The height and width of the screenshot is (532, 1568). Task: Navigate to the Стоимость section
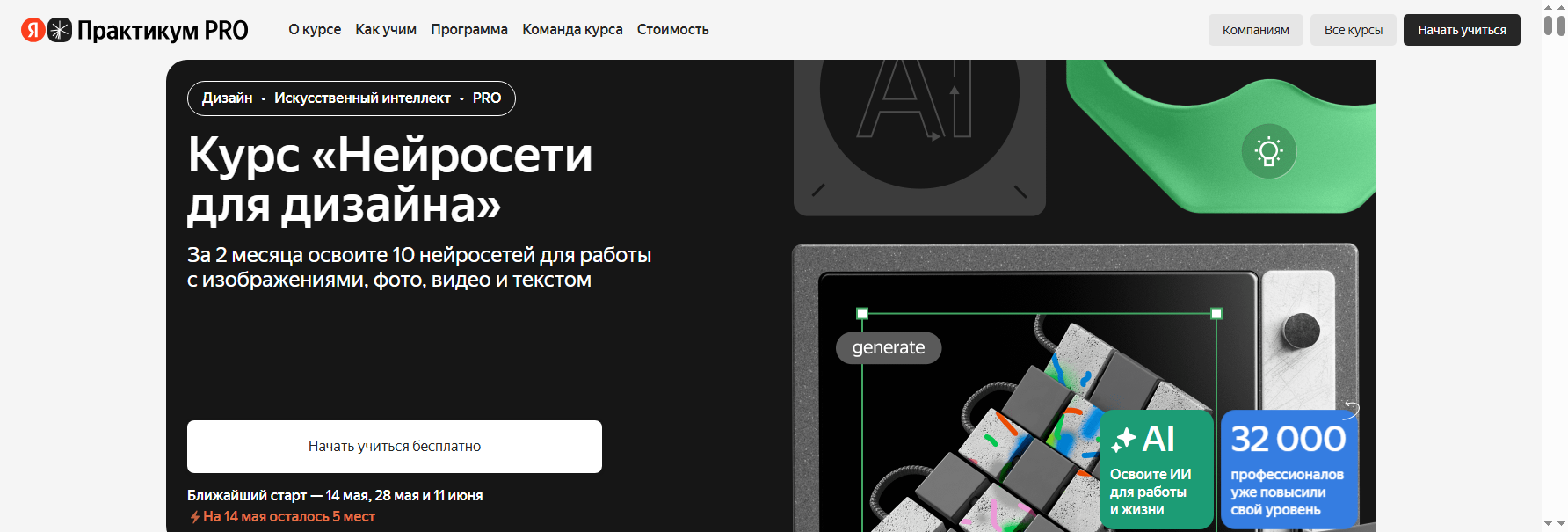[x=672, y=29]
